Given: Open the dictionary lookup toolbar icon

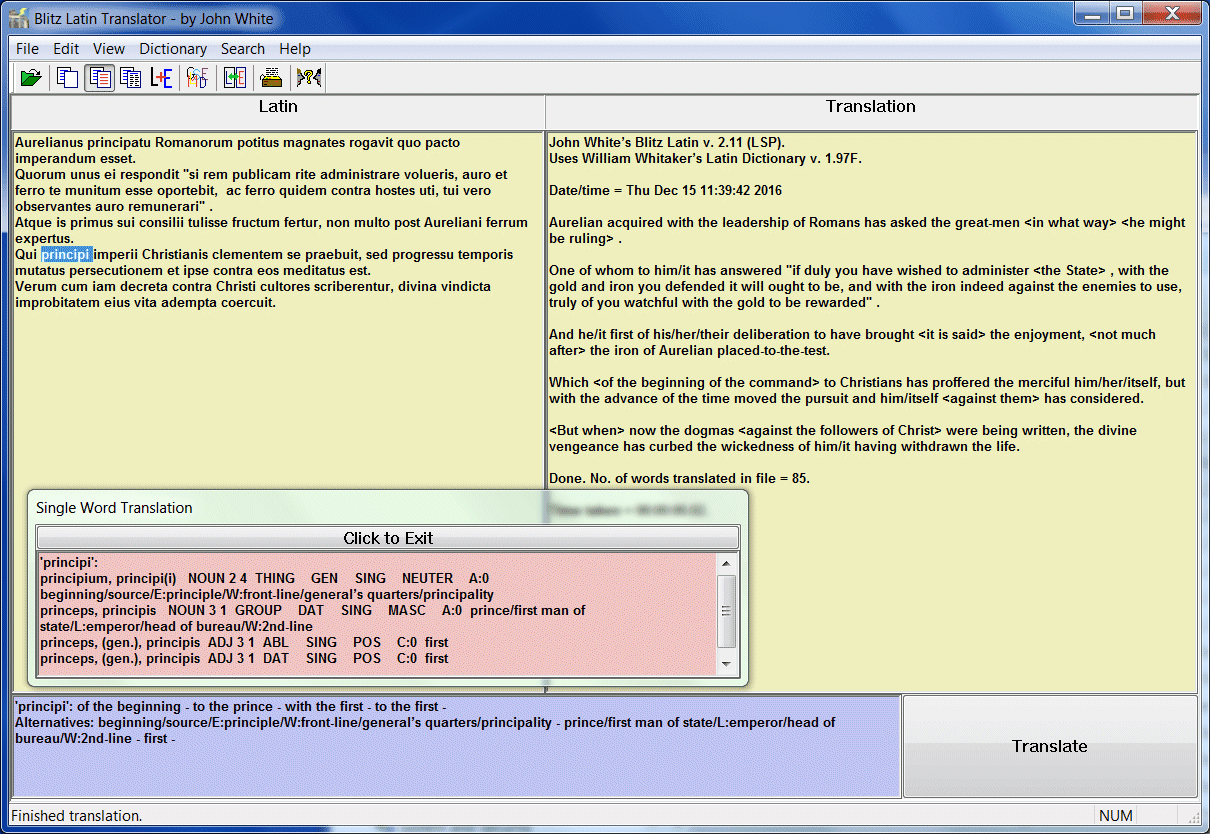Looking at the screenshot, I should point(197,77).
